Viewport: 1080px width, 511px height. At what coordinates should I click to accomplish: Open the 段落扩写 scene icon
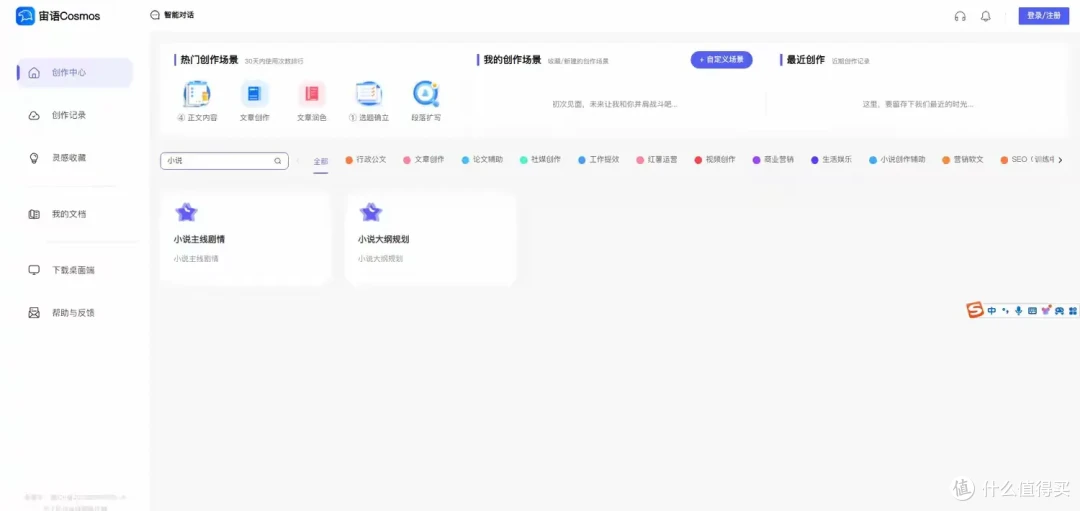[x=426, y=95]
